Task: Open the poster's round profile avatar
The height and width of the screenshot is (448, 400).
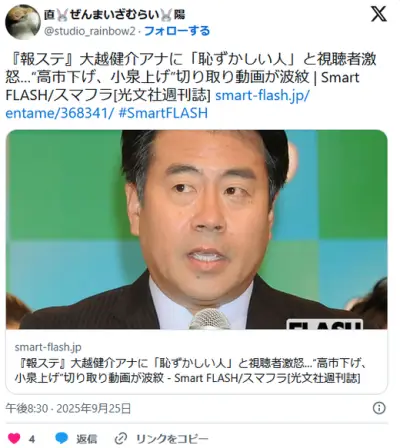Action: click(x=23, y=22)
